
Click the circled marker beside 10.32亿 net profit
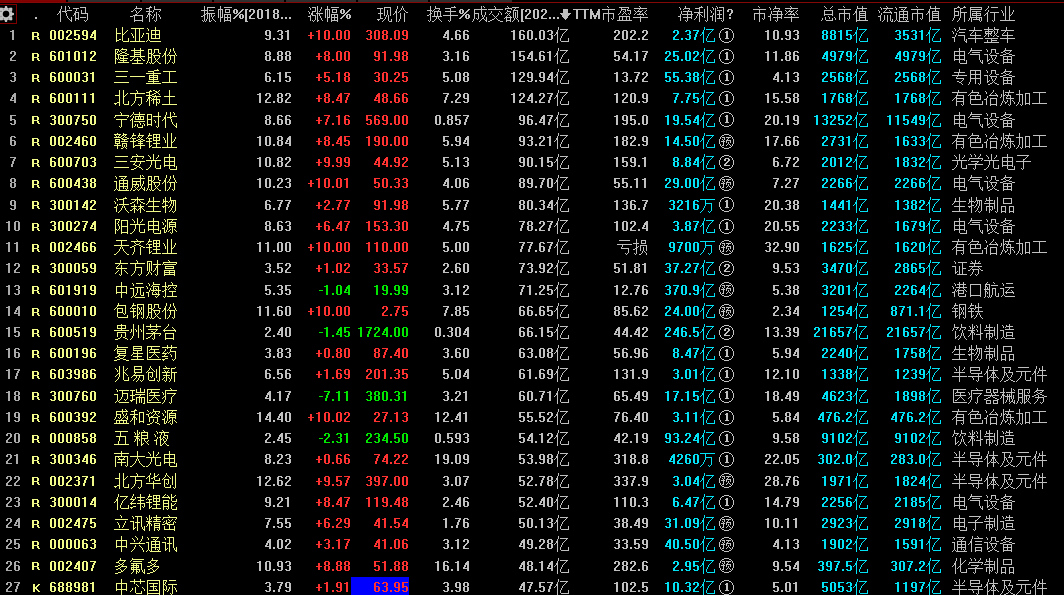tap(726, 587)
